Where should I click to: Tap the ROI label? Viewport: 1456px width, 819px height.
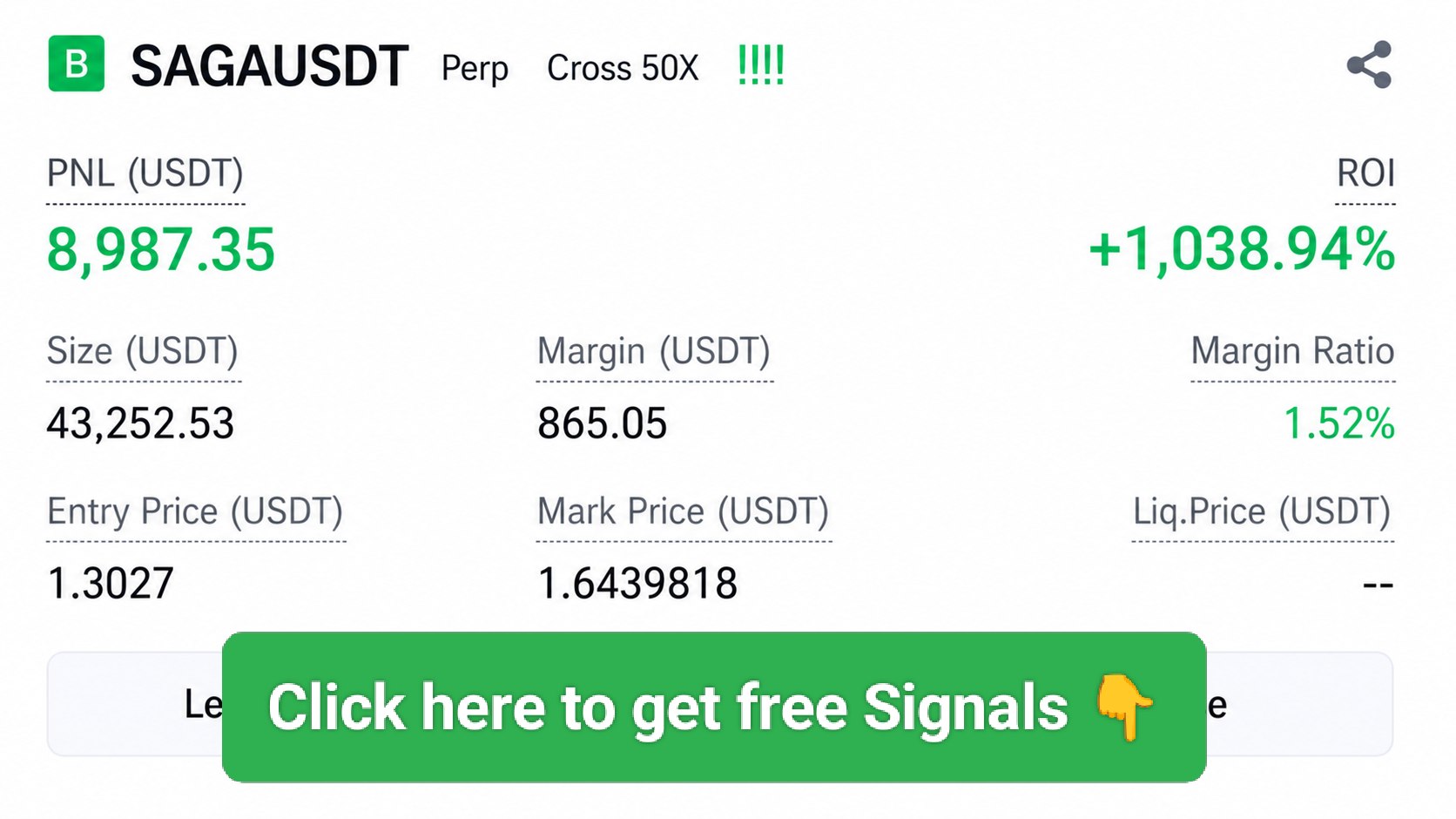tap(1365, 173)
